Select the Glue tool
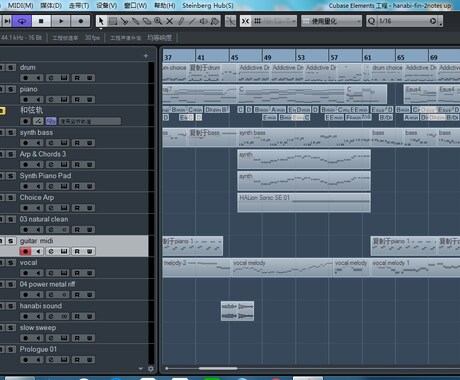This screenshot has height=380, width=460. [135, 21]
